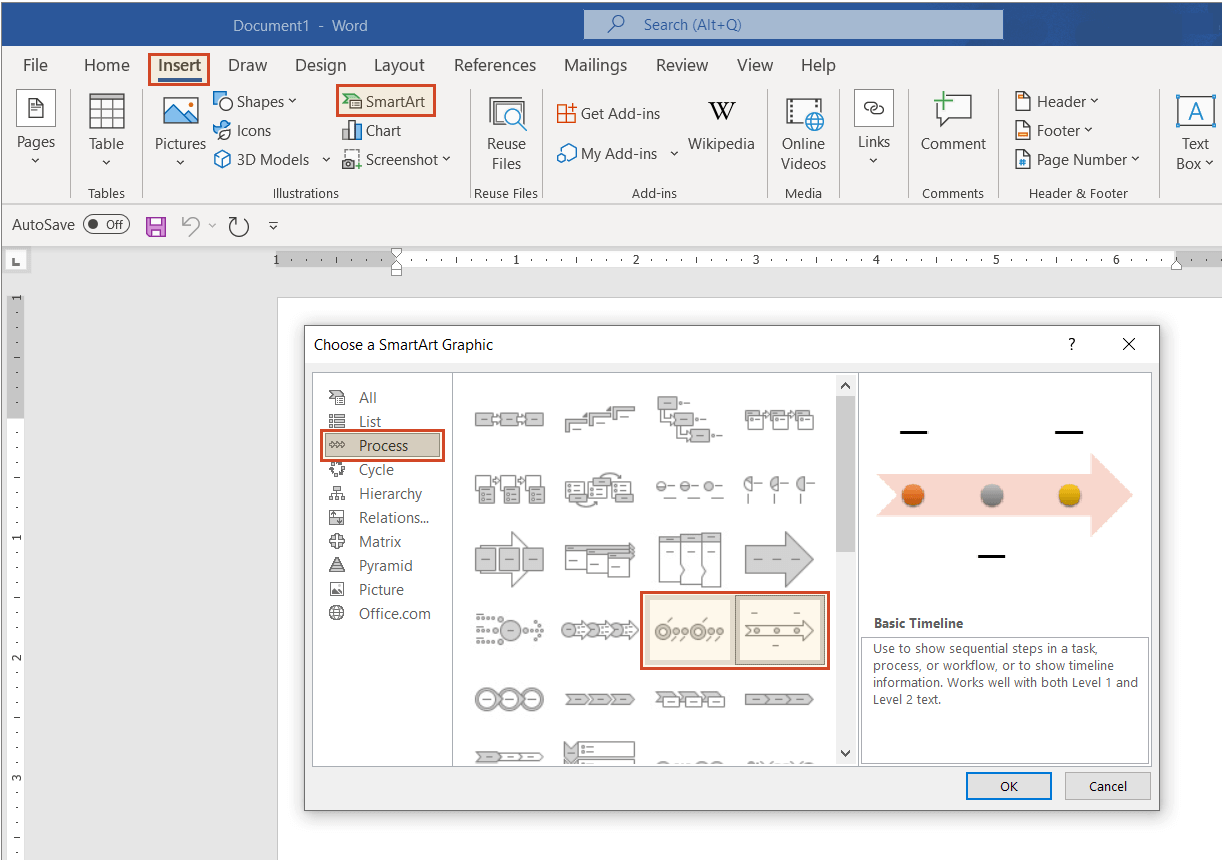Image resolution: width=1222 pixels, height=860 pixels.
Task: Insert a Table using the Table icon
Action: (x=106, y=123)
